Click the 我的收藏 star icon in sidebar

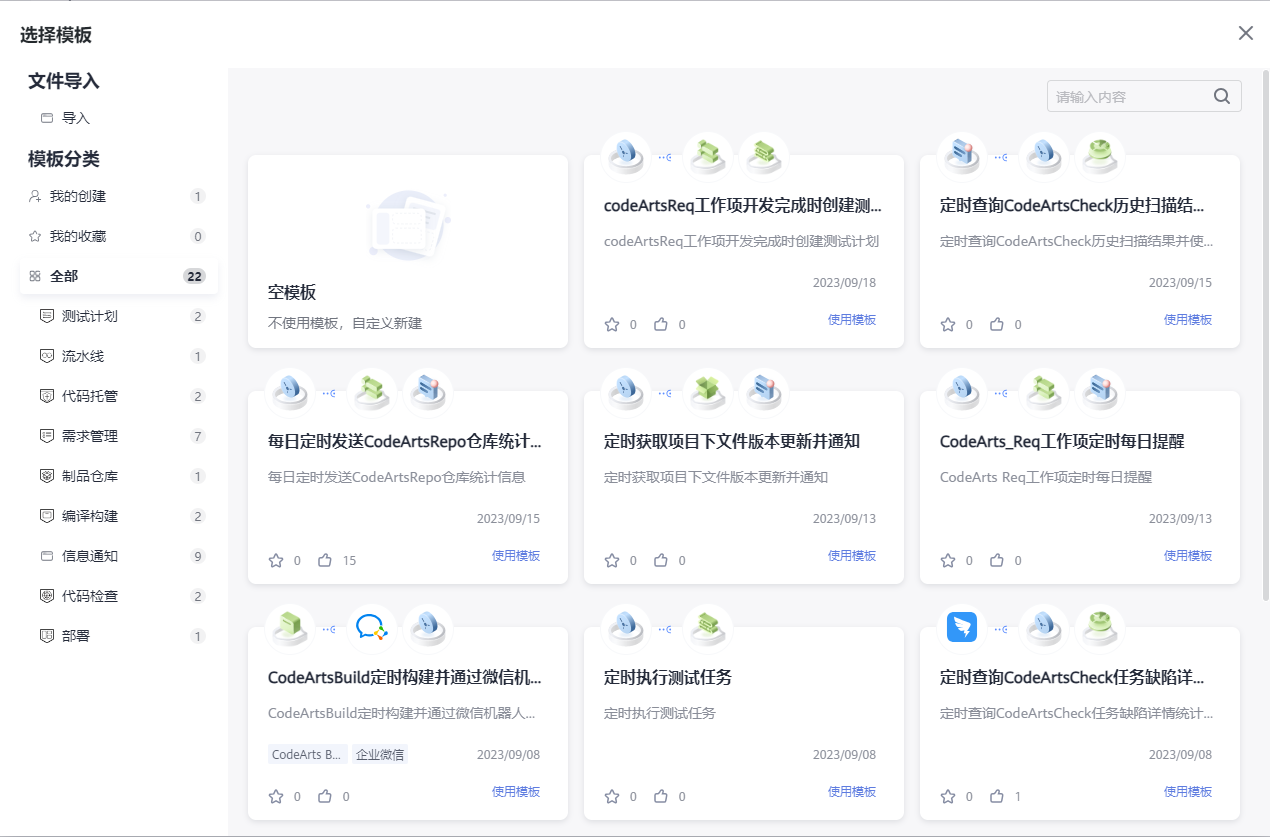point(35,236)
